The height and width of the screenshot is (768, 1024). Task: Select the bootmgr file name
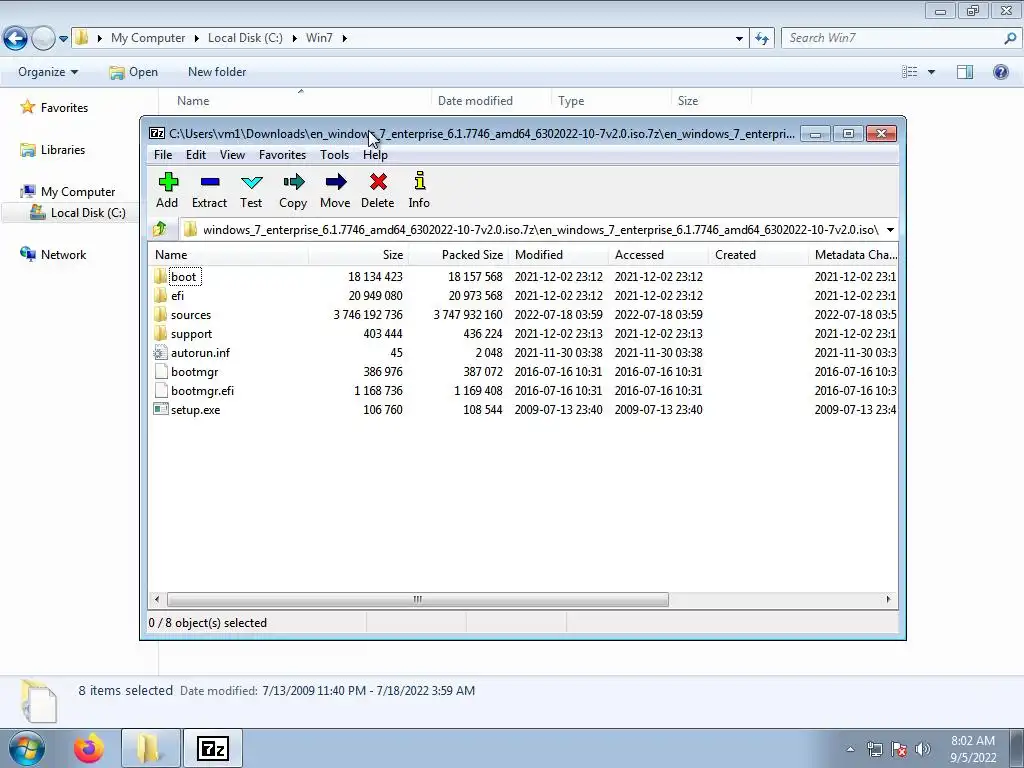coord(195,372)
